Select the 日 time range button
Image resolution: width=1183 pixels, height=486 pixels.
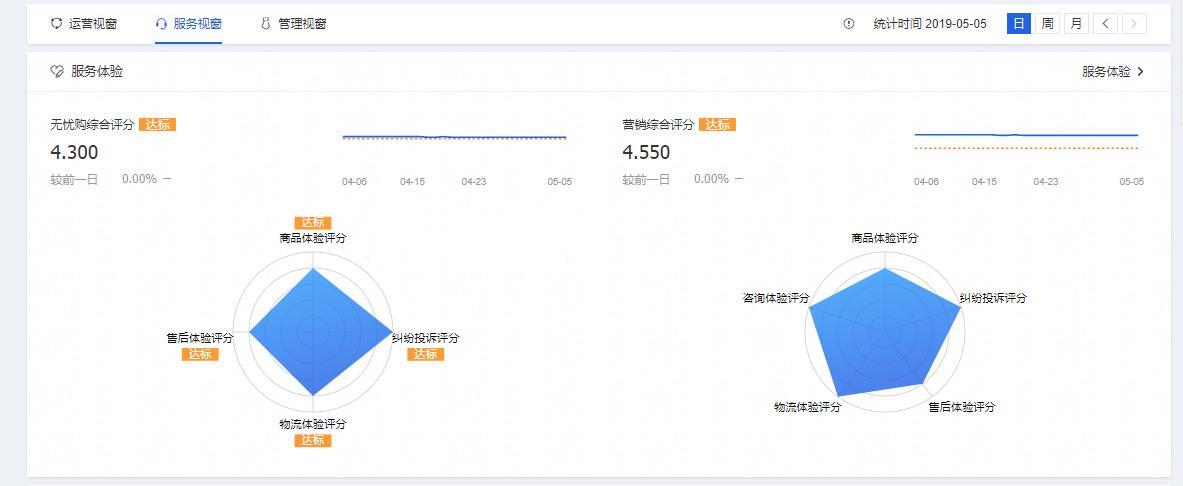coord(1019,23)
